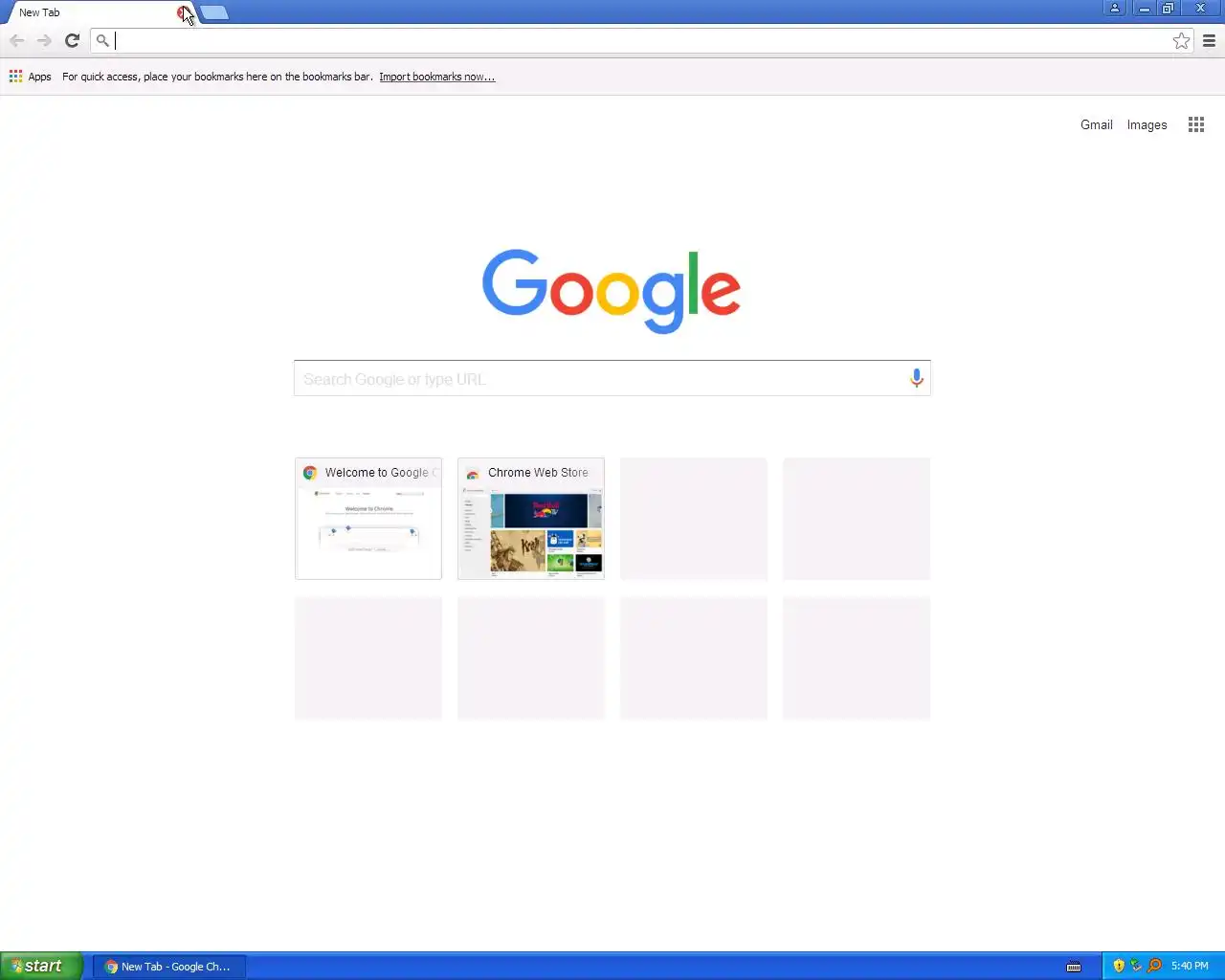Screen dimensions: 1225x980
Task: Click Import bookmarks now link
Action: coord(437,77)
